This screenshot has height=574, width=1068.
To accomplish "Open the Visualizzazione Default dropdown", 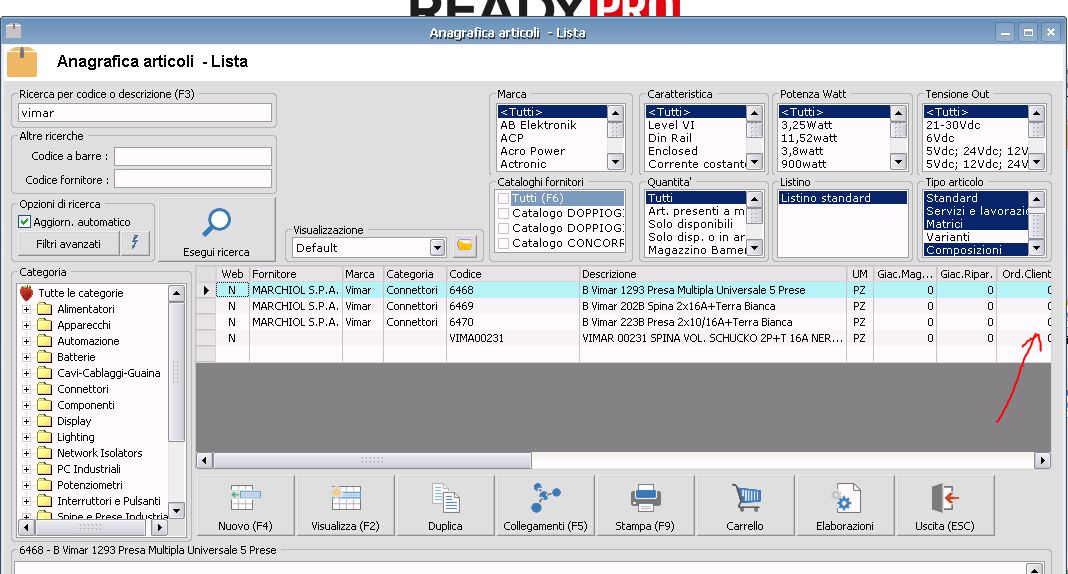I will 437,247.
